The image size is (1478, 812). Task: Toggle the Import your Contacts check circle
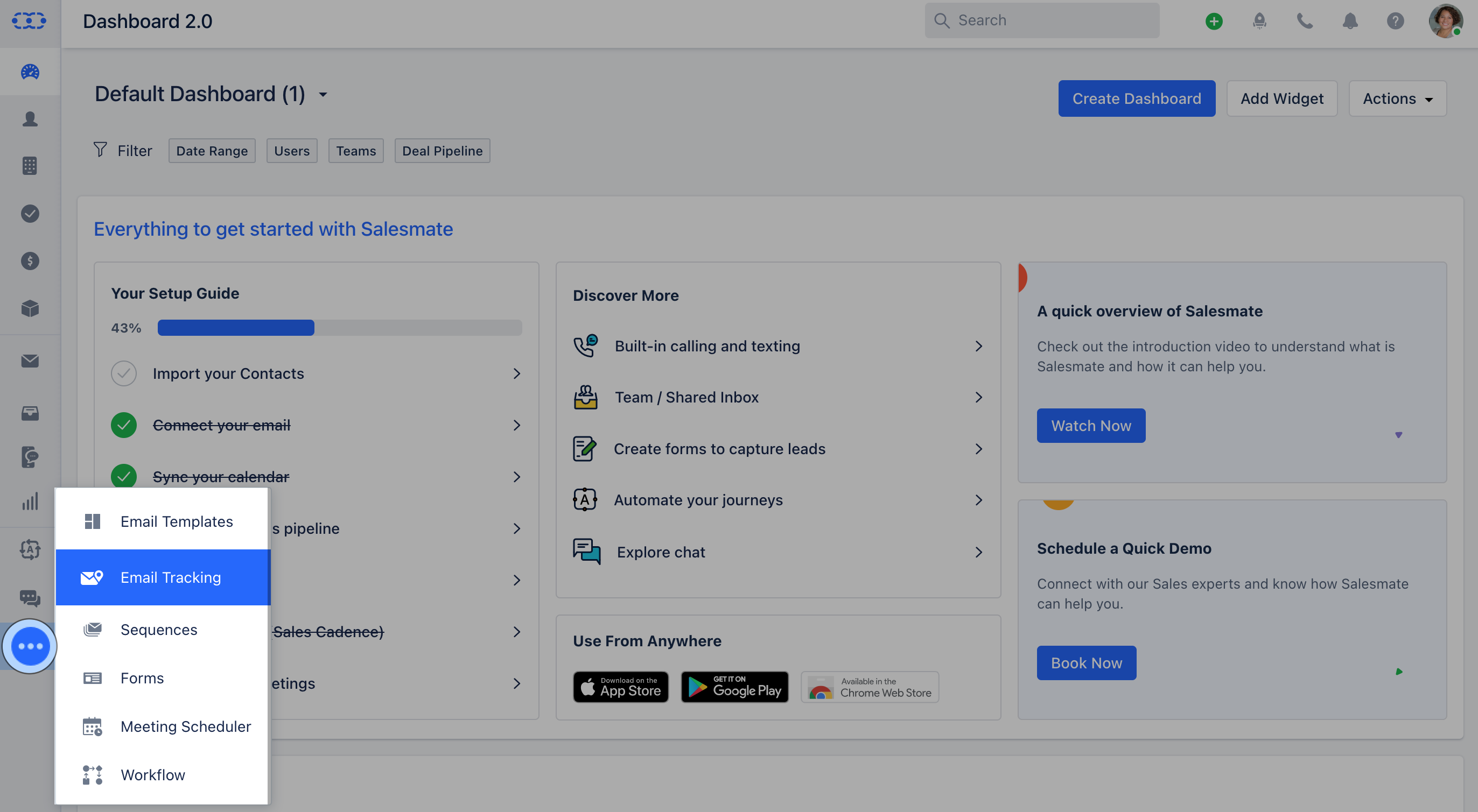click(x=123, y=373)
